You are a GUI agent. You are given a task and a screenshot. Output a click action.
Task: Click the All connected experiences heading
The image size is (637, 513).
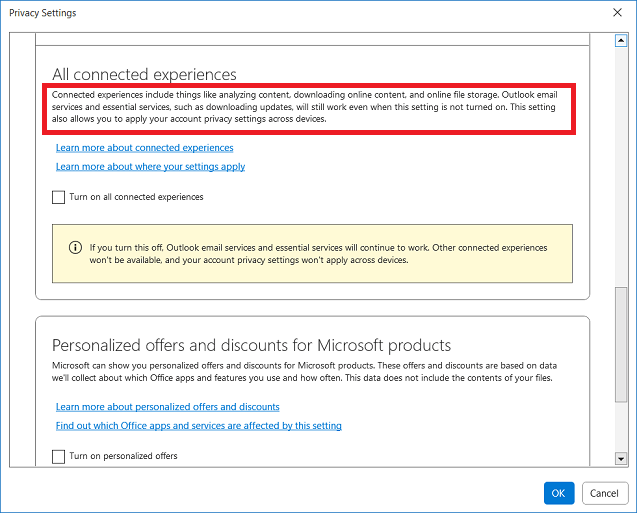144,74
